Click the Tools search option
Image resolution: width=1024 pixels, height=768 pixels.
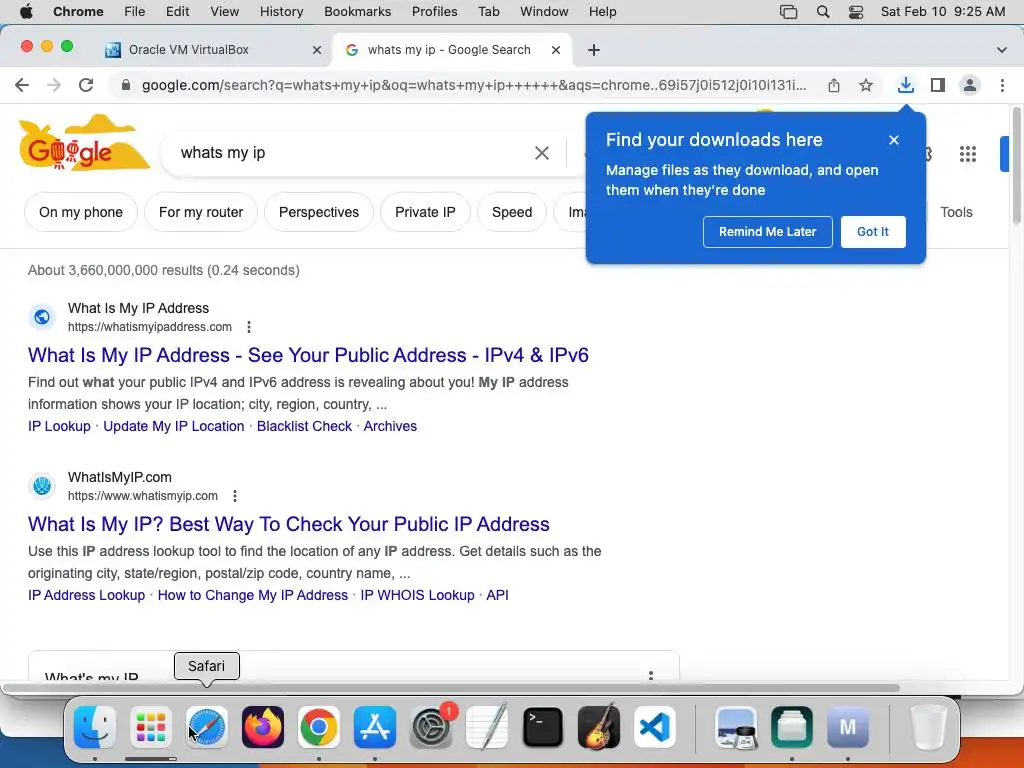956,212
